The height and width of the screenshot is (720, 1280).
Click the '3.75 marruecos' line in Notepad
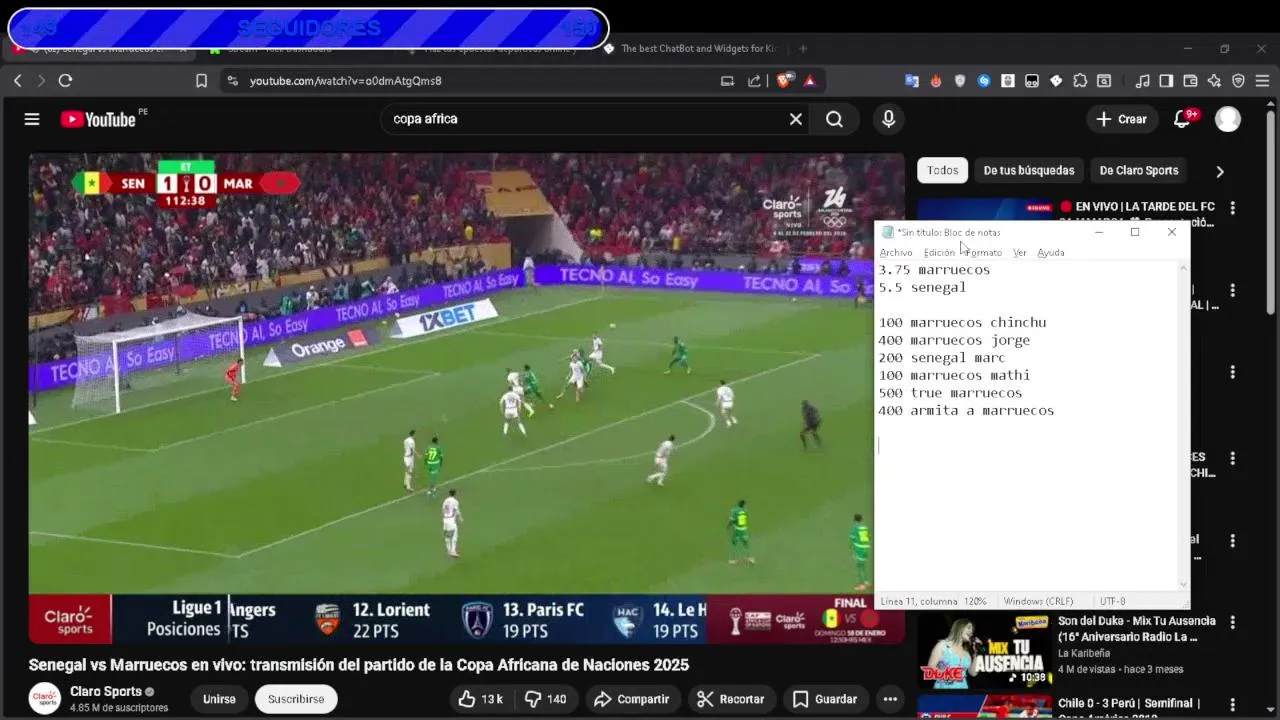pyautogui.click(x=934, y=270)
